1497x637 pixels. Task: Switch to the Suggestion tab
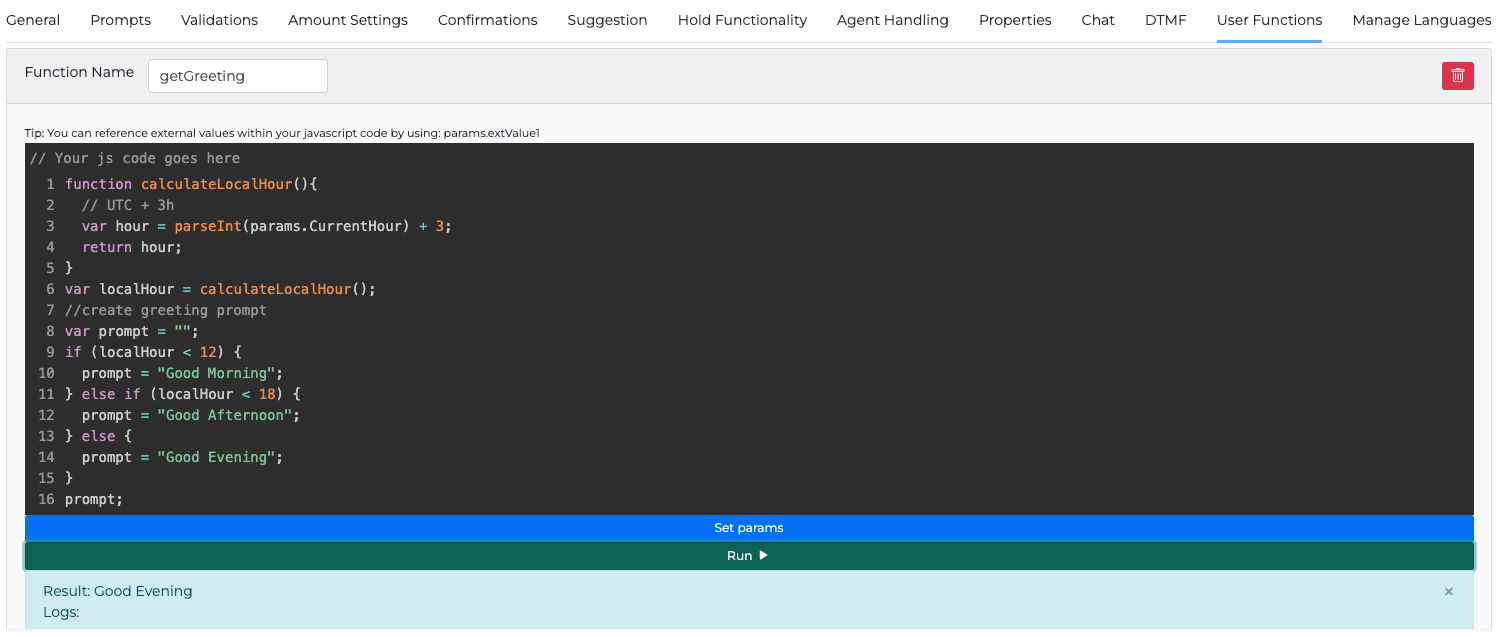(x=607, y=20)
